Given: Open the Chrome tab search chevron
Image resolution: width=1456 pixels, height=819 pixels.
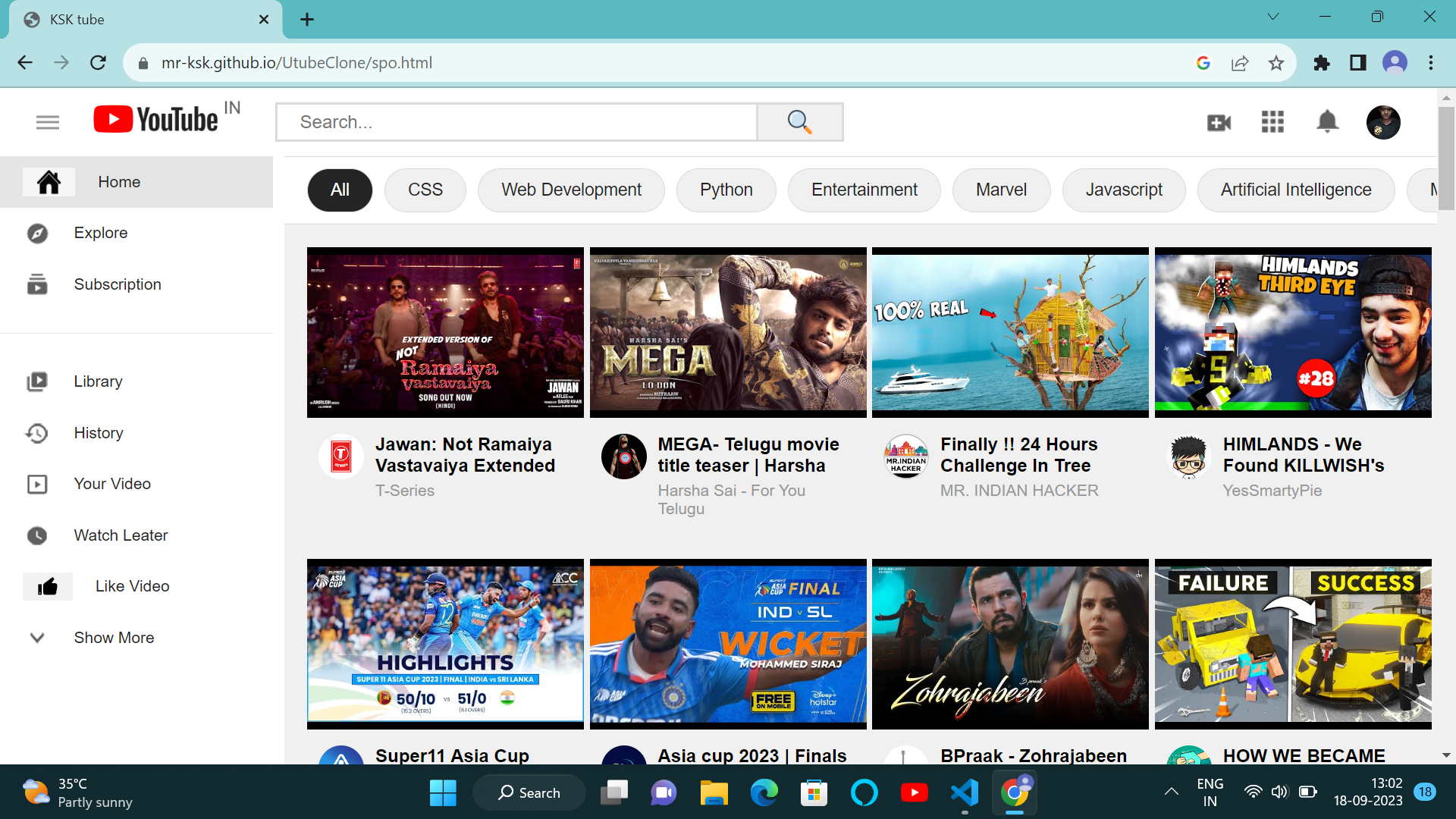Looking at the screenshot, I should tap(1272, 16).
